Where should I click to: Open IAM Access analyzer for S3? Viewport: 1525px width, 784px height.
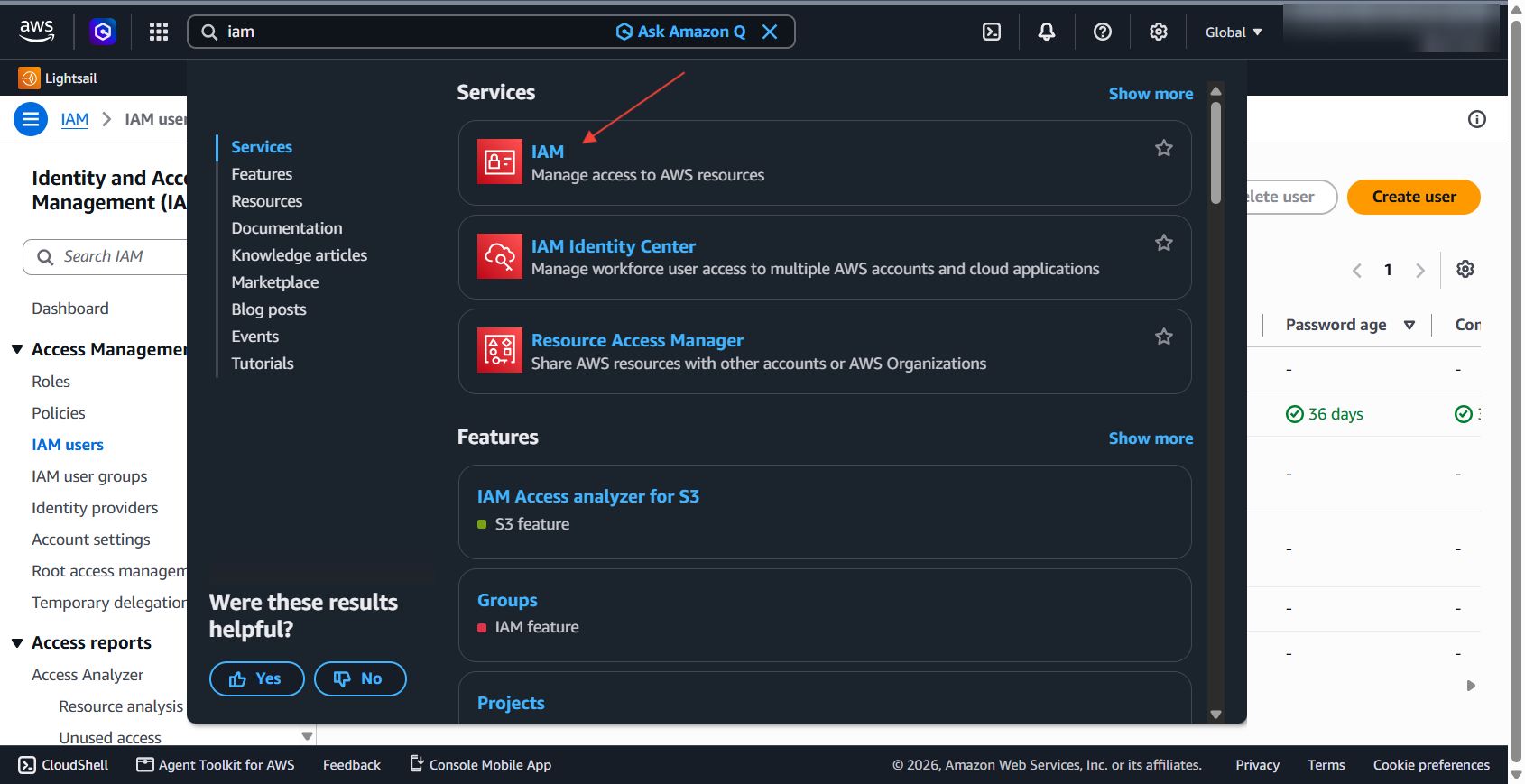pyautogui.click(x=588, y=496)
